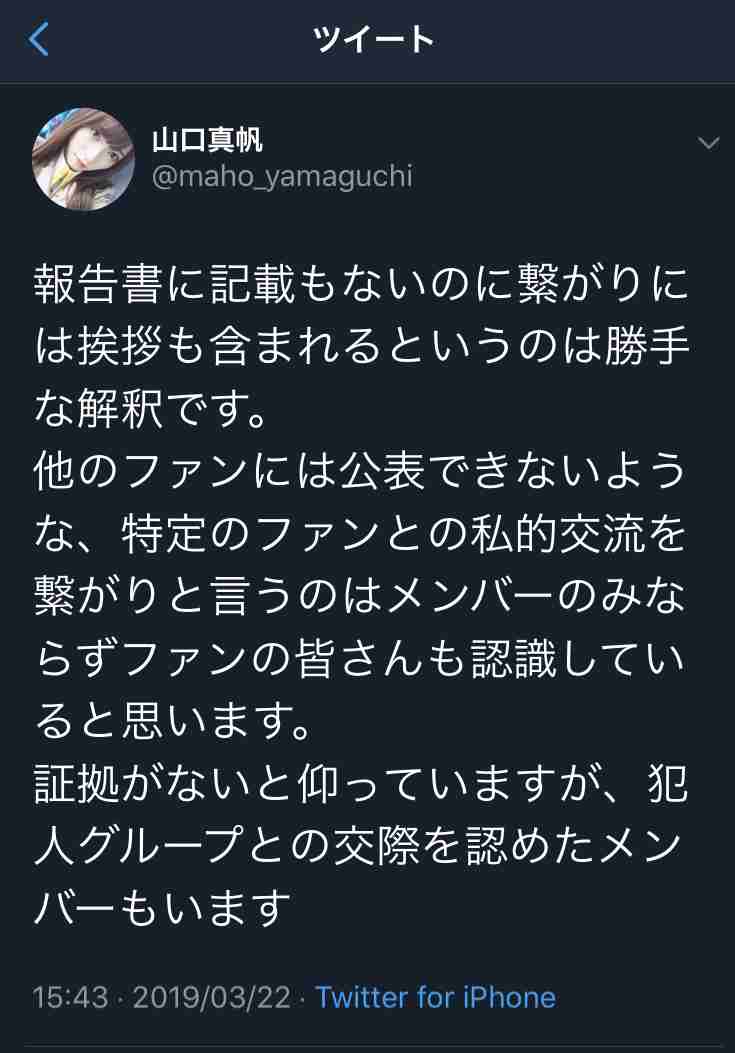This screenshot has height=1053, width=735.
Task: Open 山口真帆's profile picture
Action: pos(83,159)
